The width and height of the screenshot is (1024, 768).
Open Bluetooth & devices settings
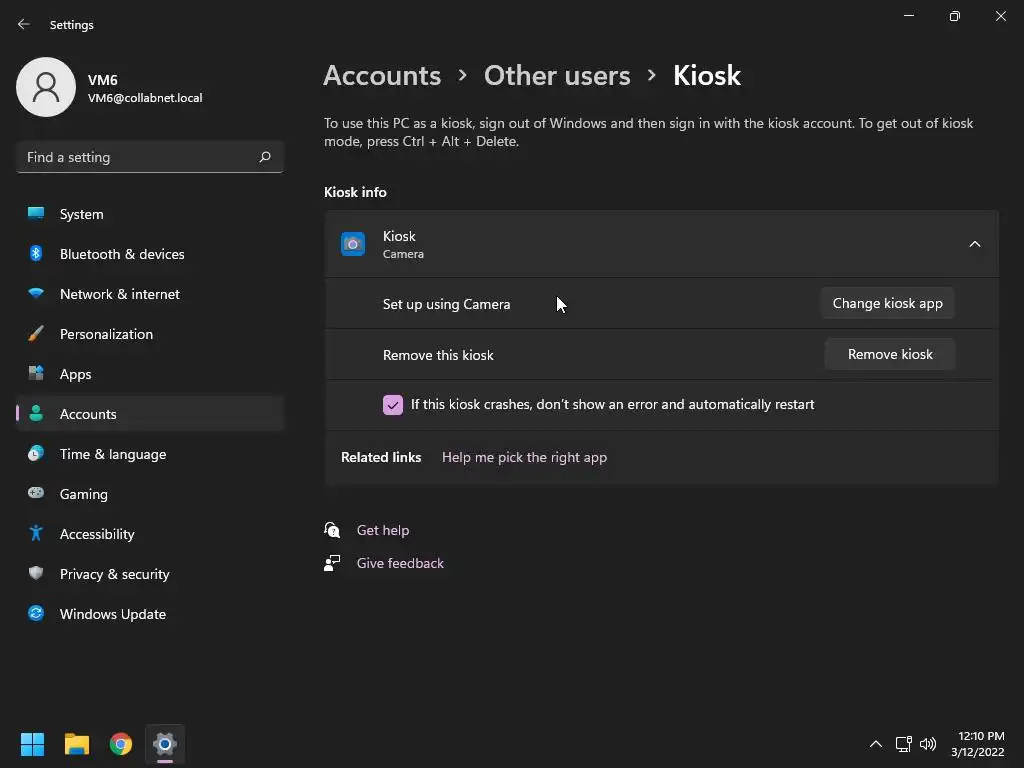(122, 254)
